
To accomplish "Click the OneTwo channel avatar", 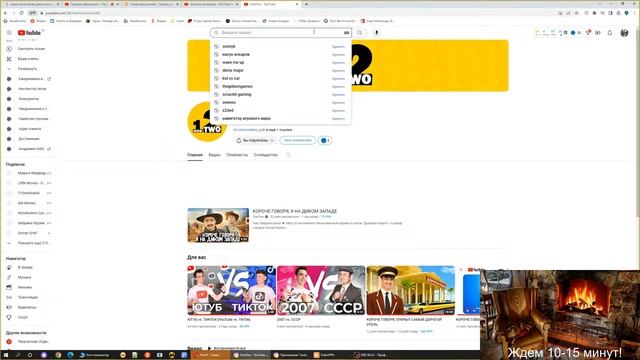I will pos(207,122).
